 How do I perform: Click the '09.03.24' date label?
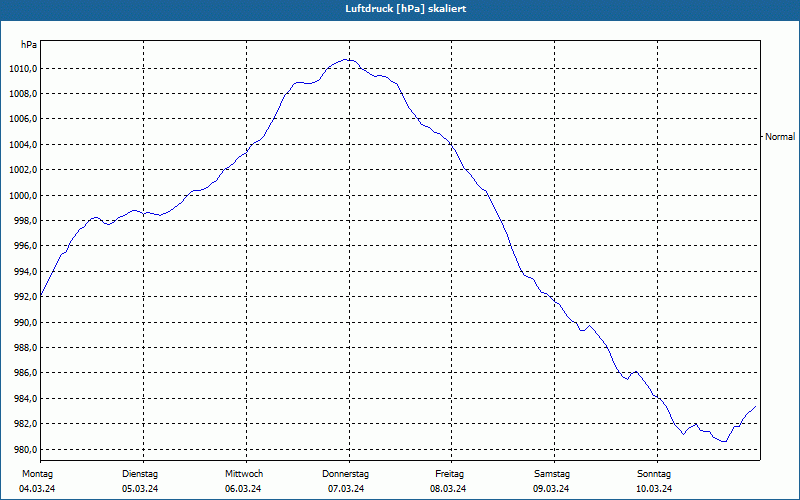click(x=551, y=489)
